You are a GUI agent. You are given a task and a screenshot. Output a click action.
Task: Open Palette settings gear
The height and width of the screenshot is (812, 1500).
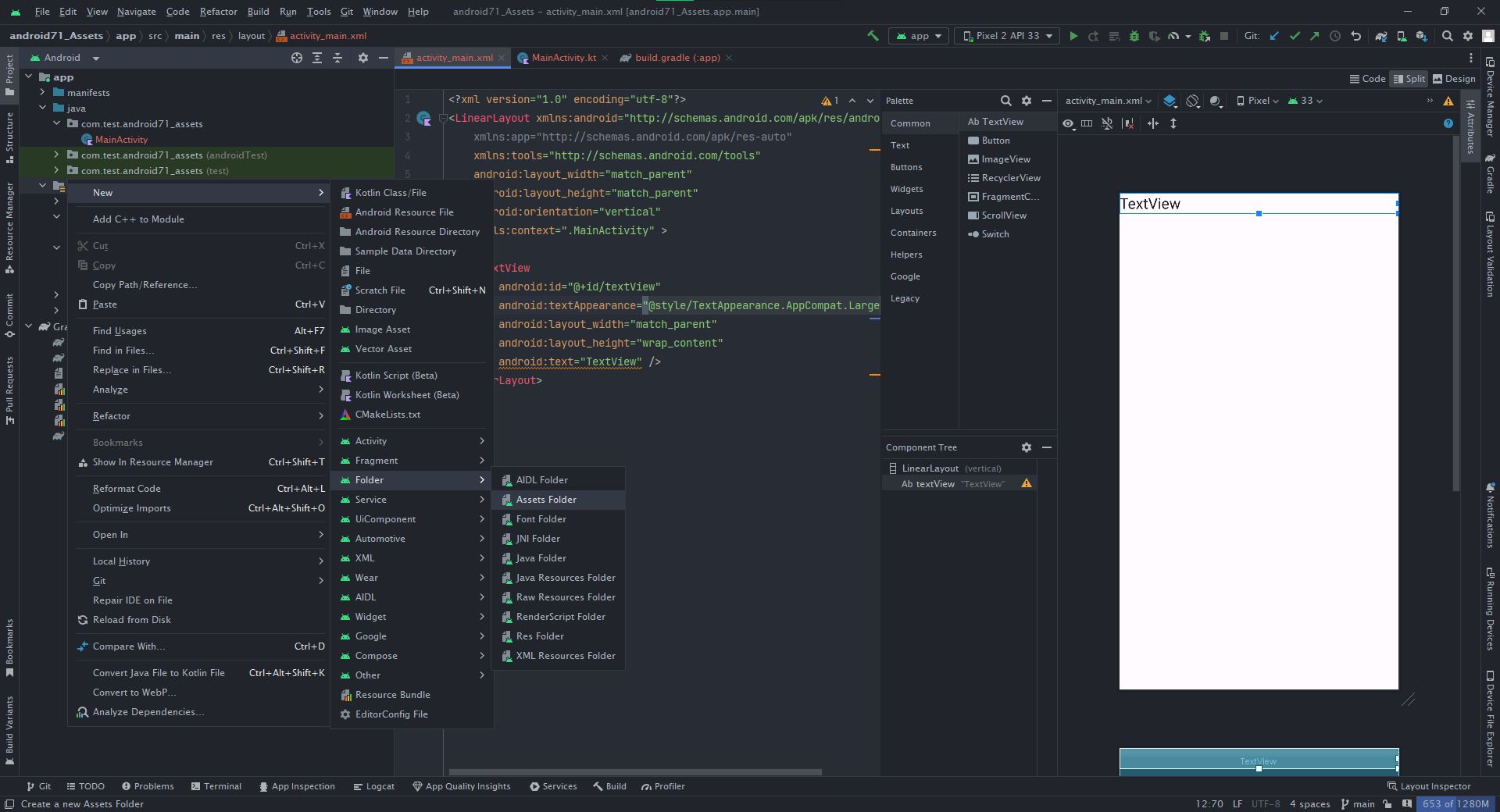(x=1027, y=101)
